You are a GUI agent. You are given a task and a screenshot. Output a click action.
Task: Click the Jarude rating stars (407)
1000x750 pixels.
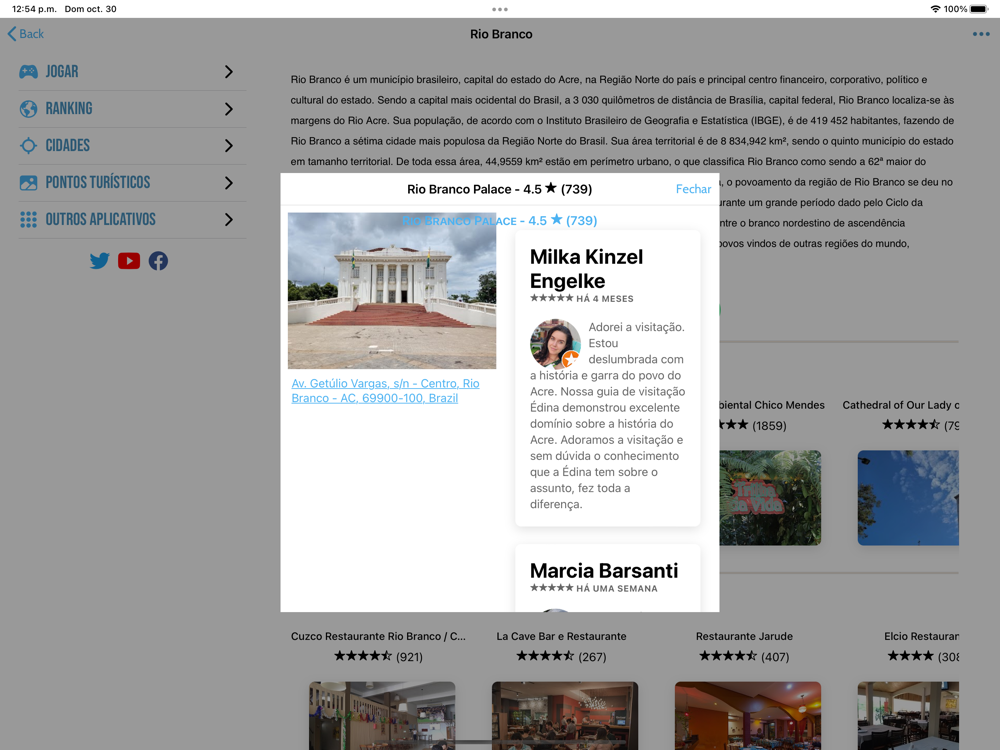point(744,656)
